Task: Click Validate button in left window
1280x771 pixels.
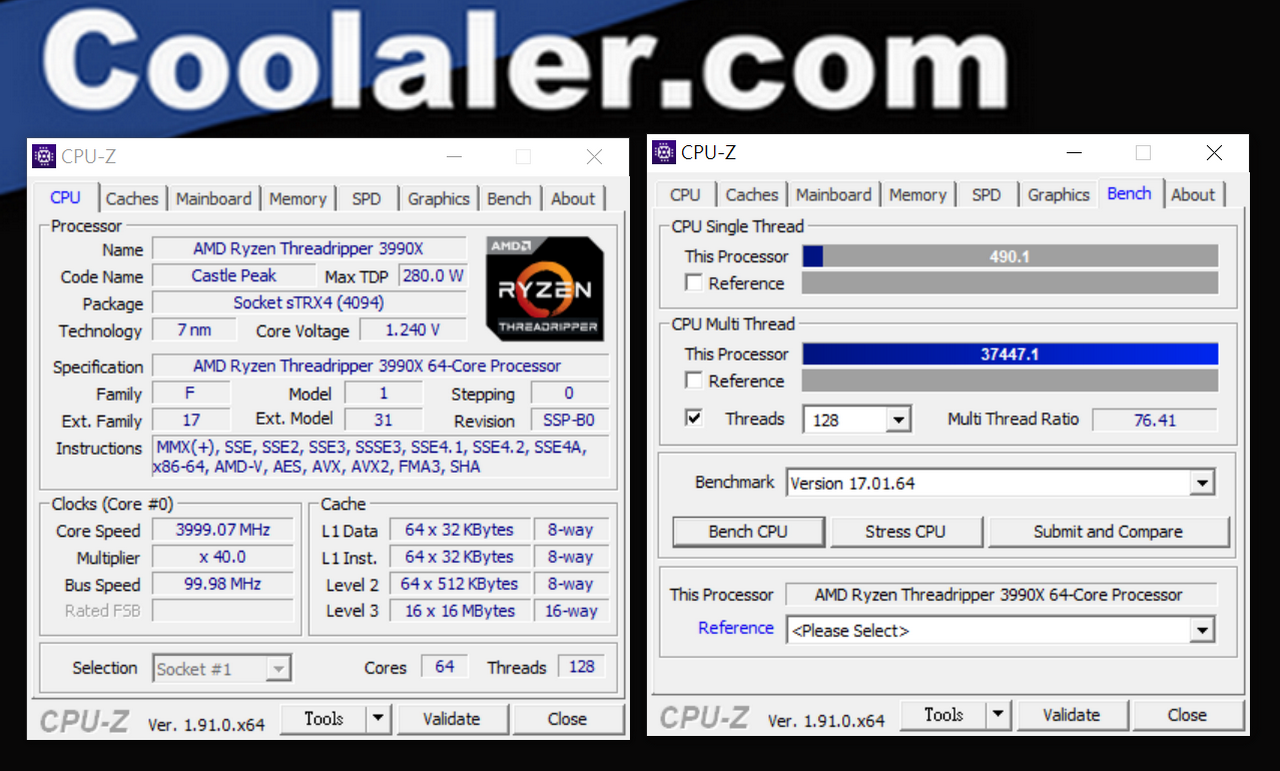Action: coord(452,719)
